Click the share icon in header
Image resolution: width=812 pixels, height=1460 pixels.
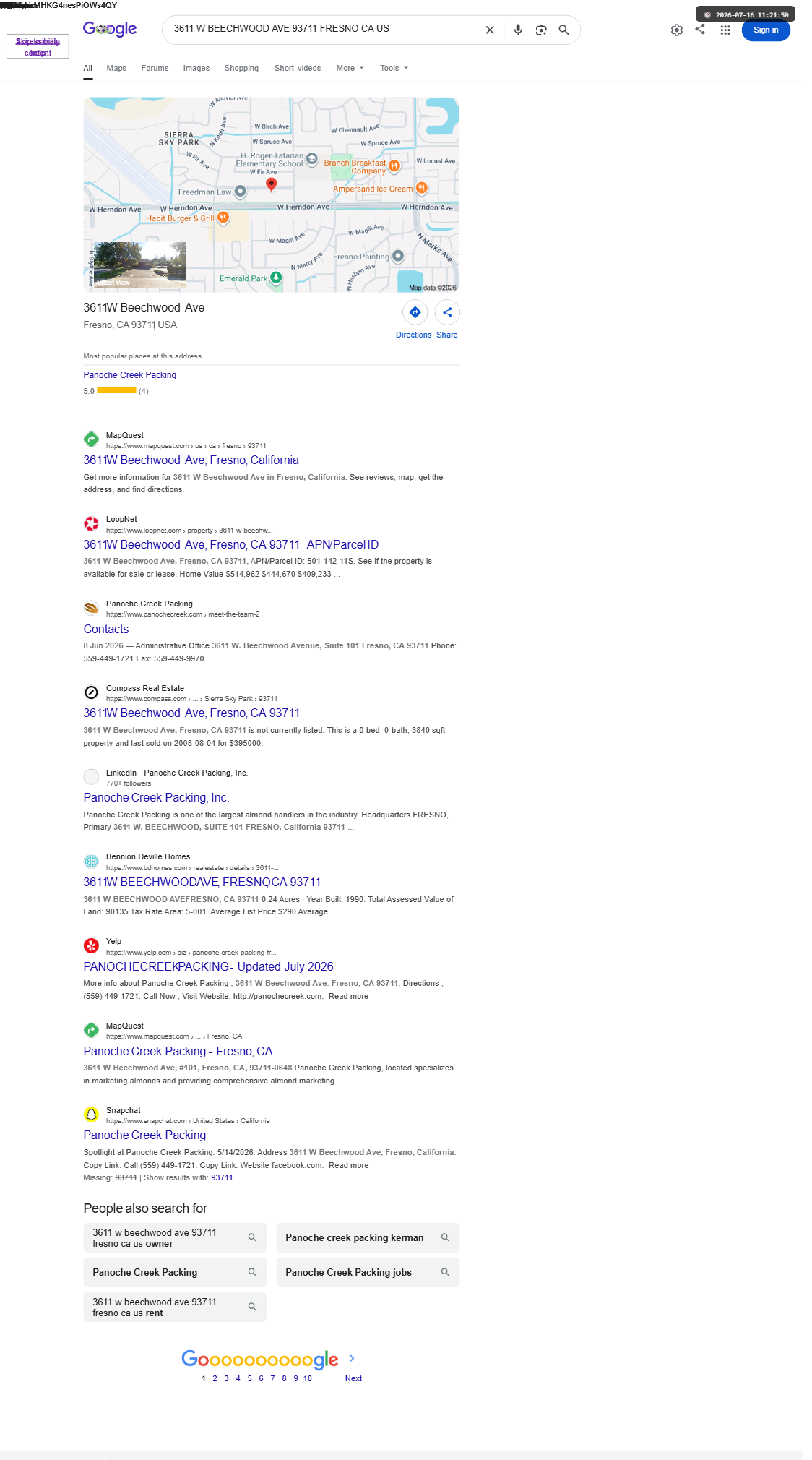coord(700,29)
